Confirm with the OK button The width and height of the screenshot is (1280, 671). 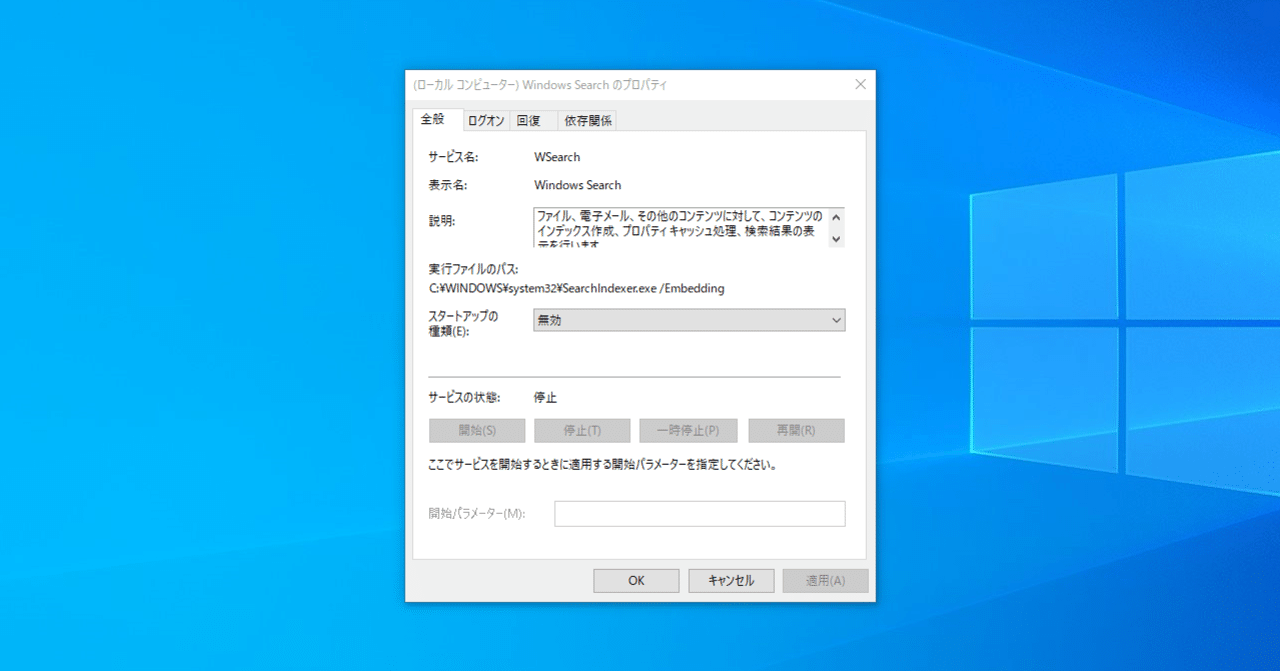636,581
